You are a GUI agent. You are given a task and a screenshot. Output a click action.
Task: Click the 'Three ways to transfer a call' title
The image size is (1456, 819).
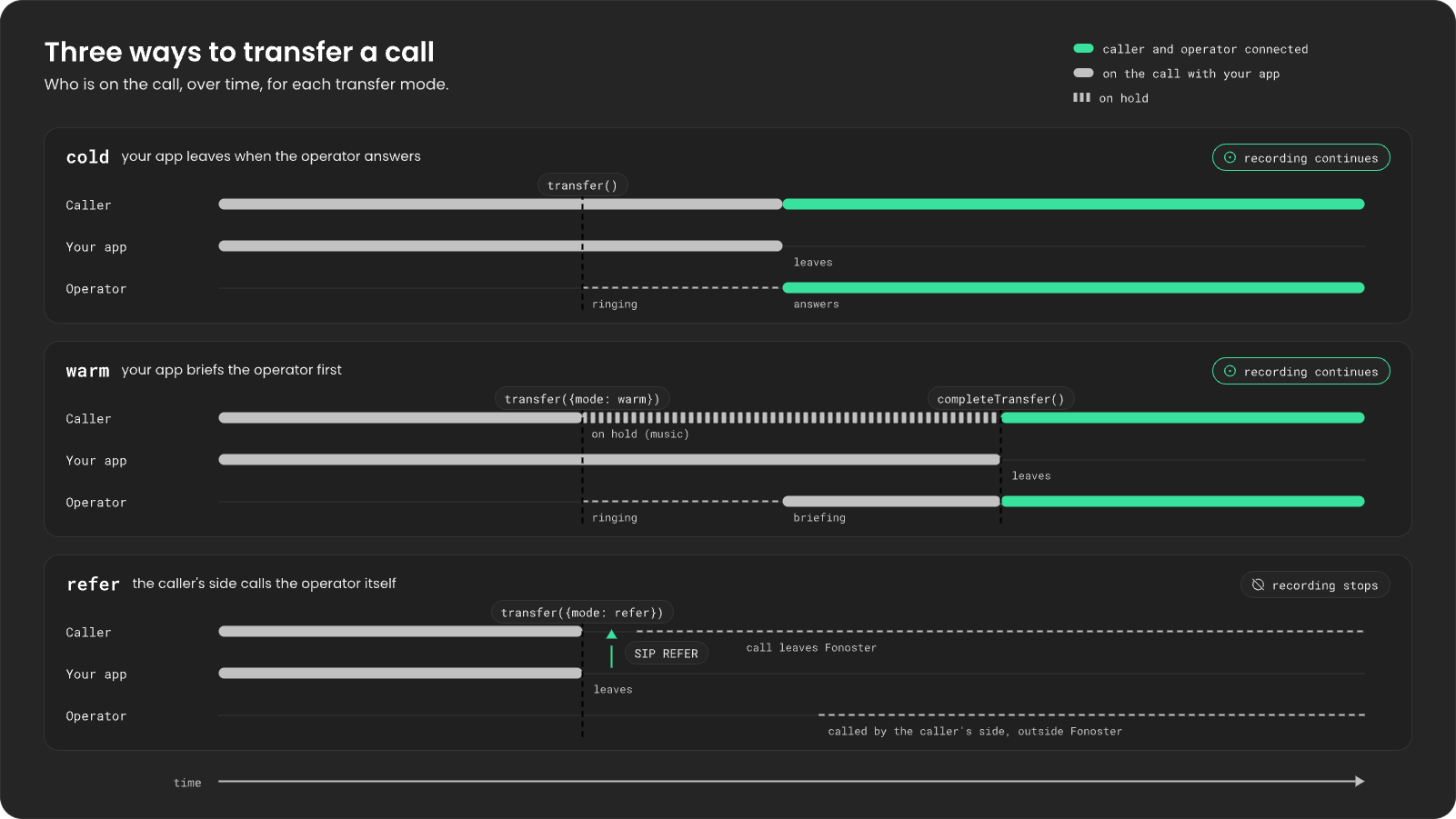tap(239, 52)
